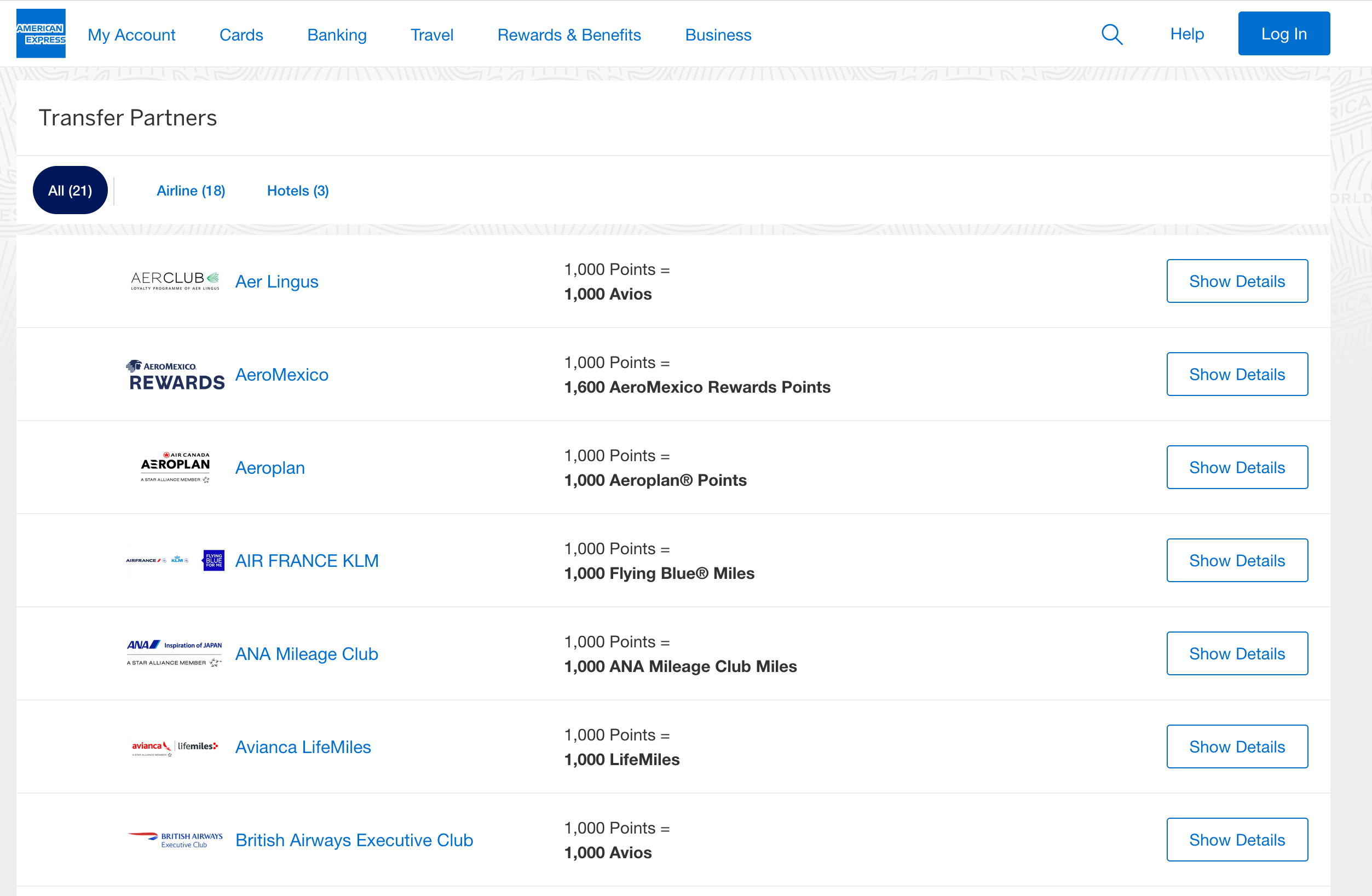Screen dimensions: 1372x896
Task: Open the Travel menu
Action: pyautogui.click(x=432, y=35)
